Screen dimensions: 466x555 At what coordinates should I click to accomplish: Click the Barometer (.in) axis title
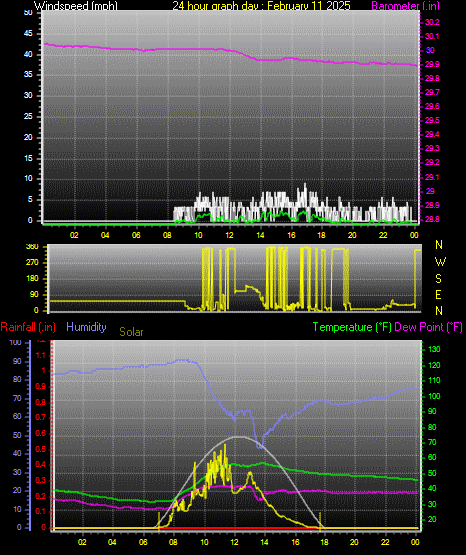click(x=405, y=5)
